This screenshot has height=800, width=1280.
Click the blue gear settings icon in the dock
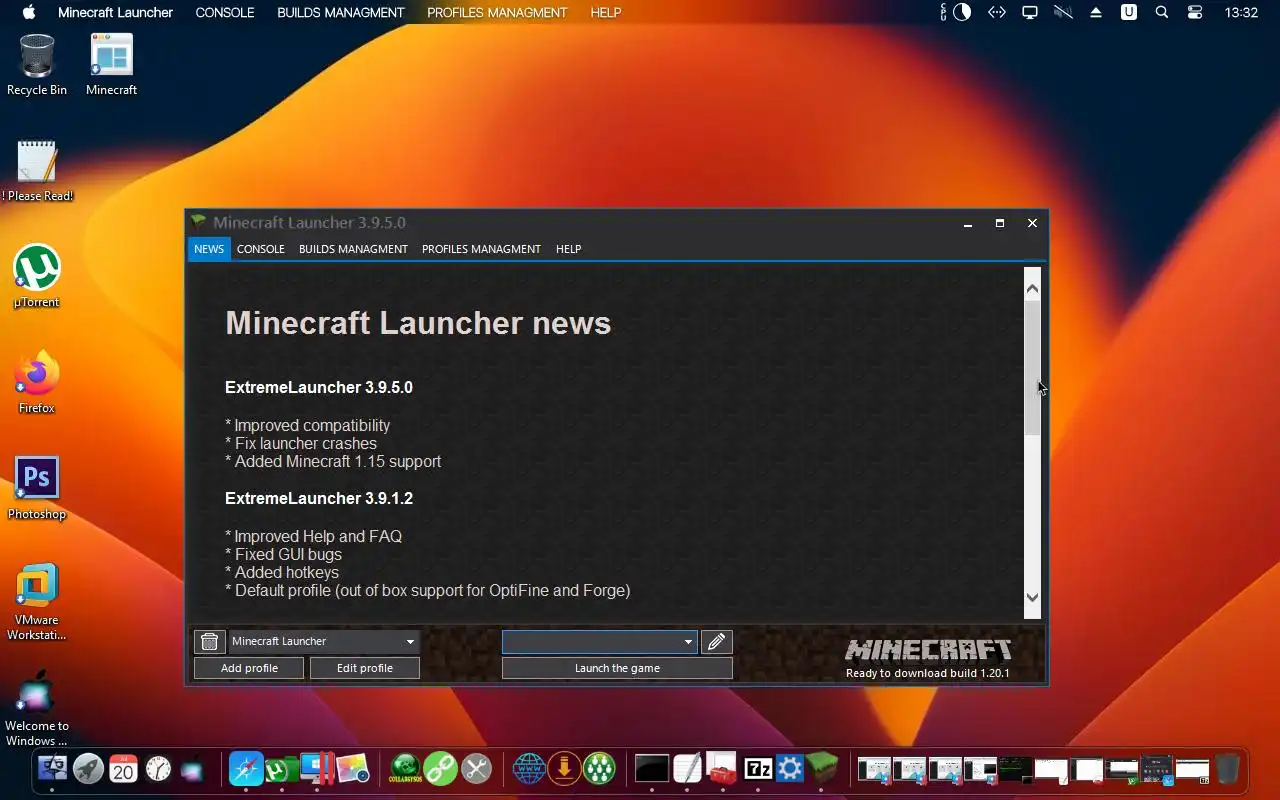(x=790, y=768)
